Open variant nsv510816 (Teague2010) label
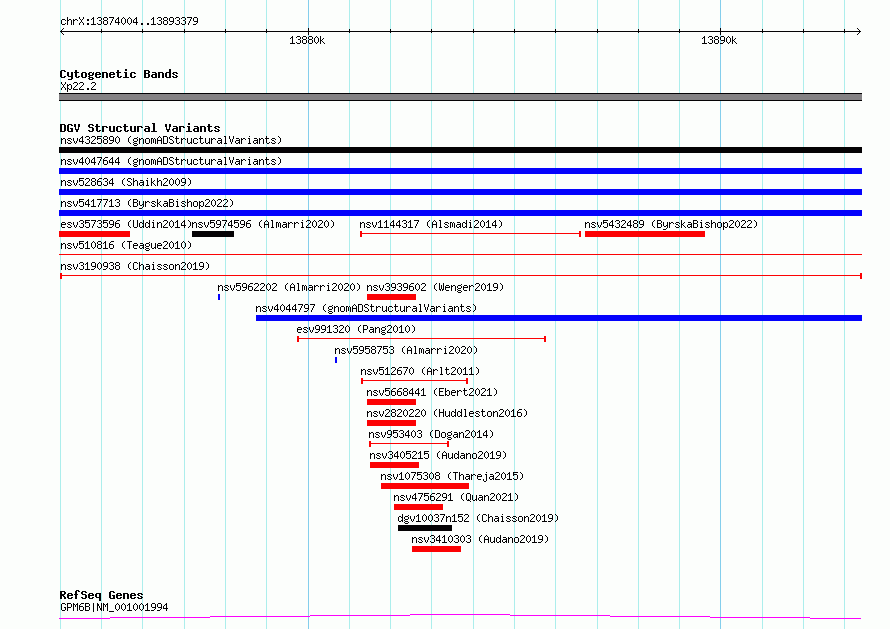The height and width of the screenshot is (629, 890). point(126,245)
